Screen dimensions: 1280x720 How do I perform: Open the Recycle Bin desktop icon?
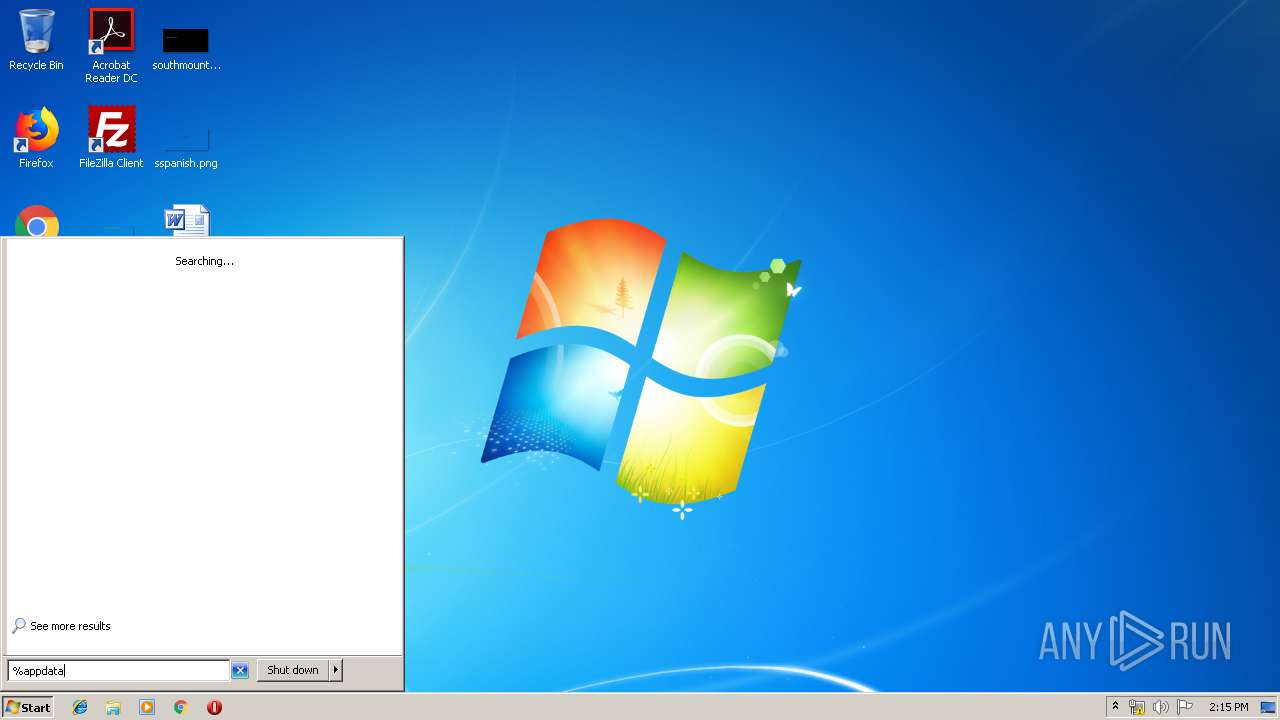coord(36,41)
